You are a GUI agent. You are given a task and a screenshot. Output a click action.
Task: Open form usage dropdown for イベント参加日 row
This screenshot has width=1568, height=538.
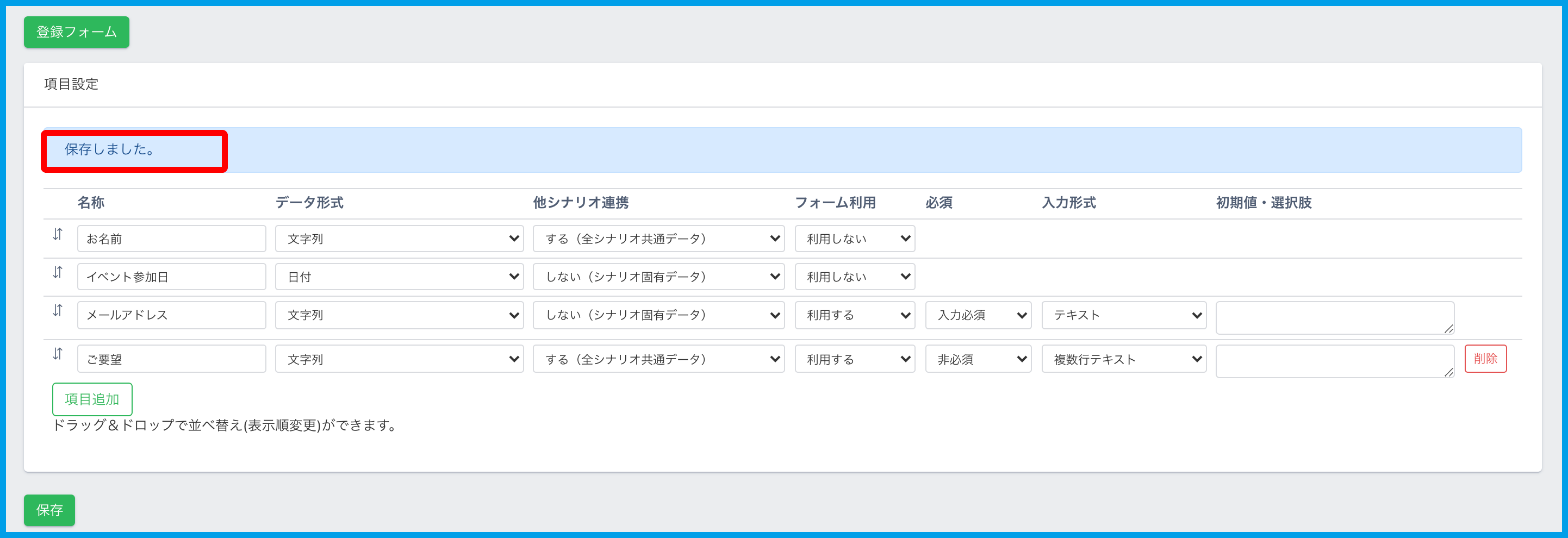(854, 277)
